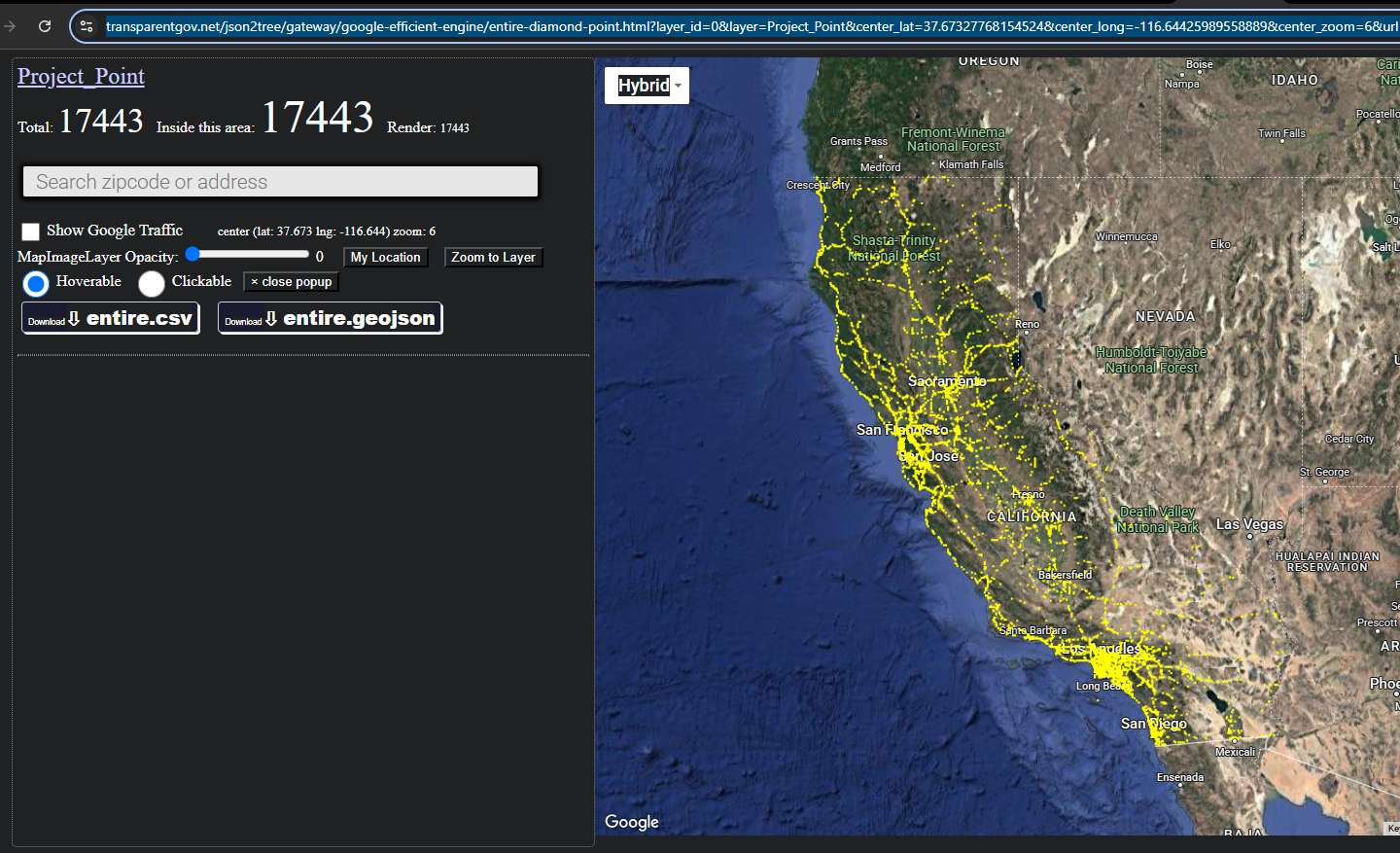Click the Bakersfield label on the map
Image resolution: width=1400 pixels, height=853 pixels.
[1065, 575]
